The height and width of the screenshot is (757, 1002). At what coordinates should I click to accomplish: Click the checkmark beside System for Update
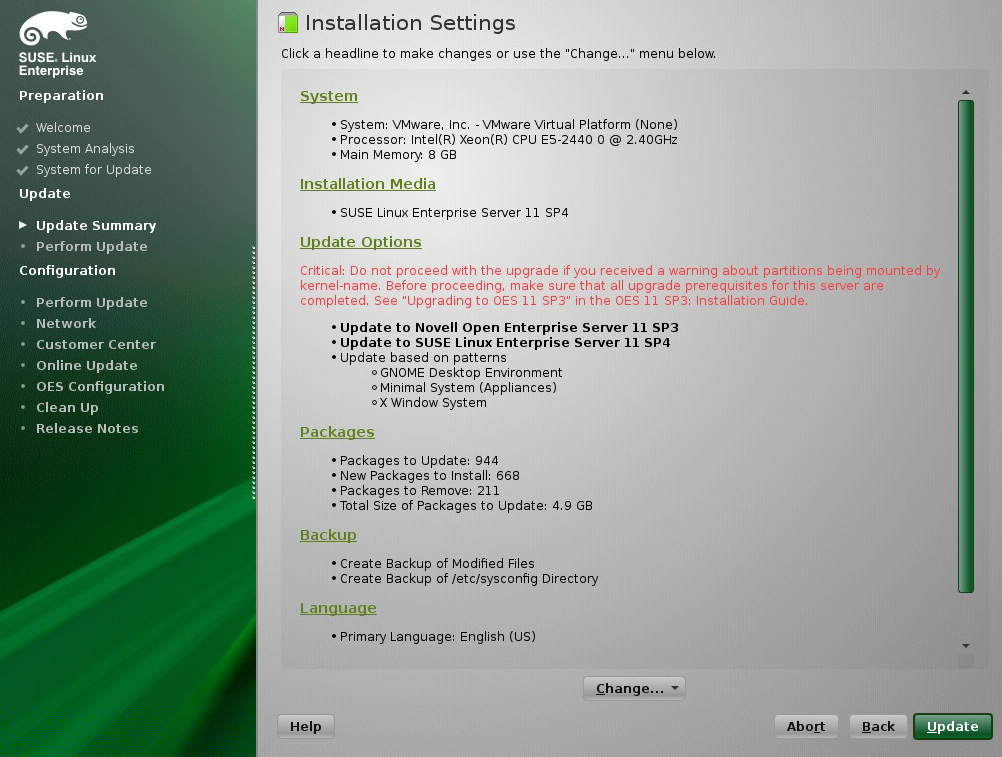tap(22, 171)
